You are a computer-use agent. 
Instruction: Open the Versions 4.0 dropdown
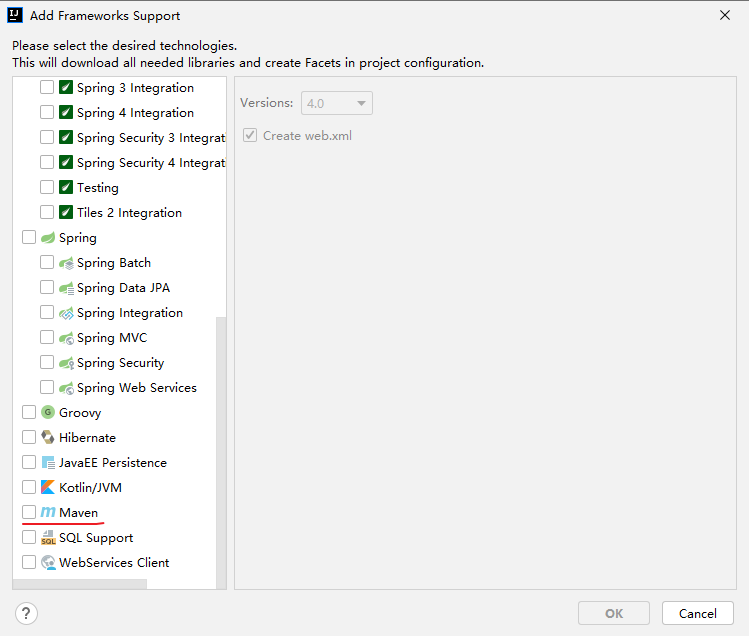point(337,103)
